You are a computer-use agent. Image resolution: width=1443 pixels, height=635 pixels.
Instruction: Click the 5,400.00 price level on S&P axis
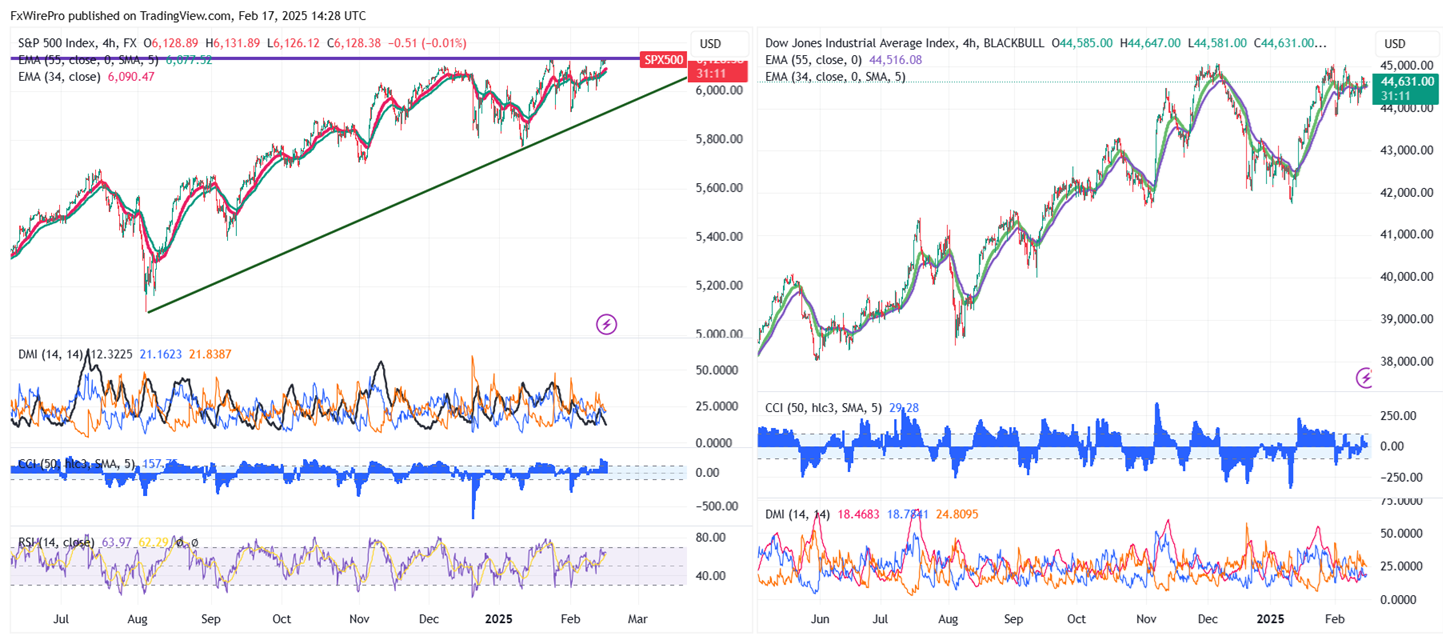(720, 237)
